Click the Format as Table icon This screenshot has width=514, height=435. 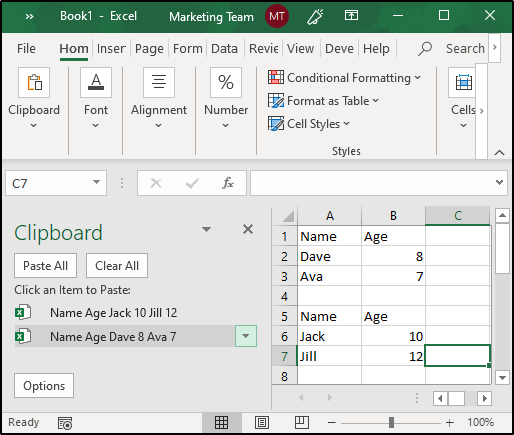[276, 101]
